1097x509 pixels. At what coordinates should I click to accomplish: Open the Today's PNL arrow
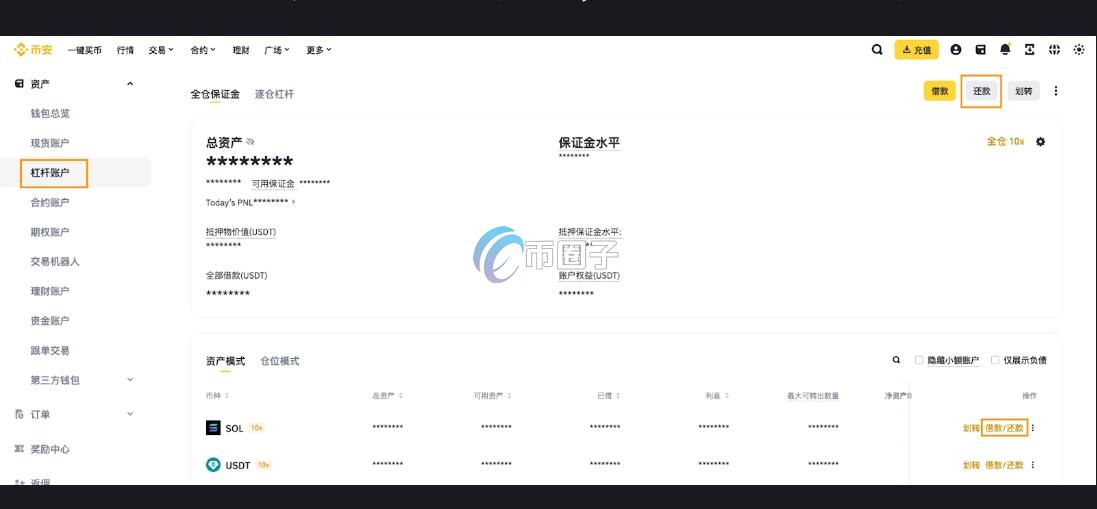coord(293,202)
